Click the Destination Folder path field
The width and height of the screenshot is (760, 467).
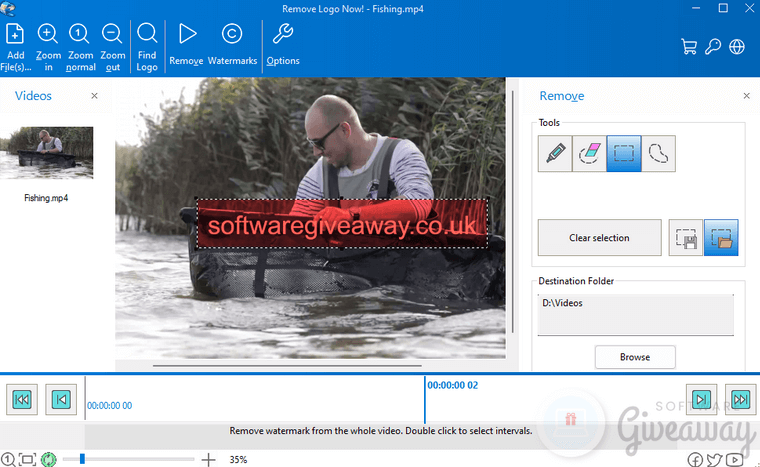pos(635,314)
